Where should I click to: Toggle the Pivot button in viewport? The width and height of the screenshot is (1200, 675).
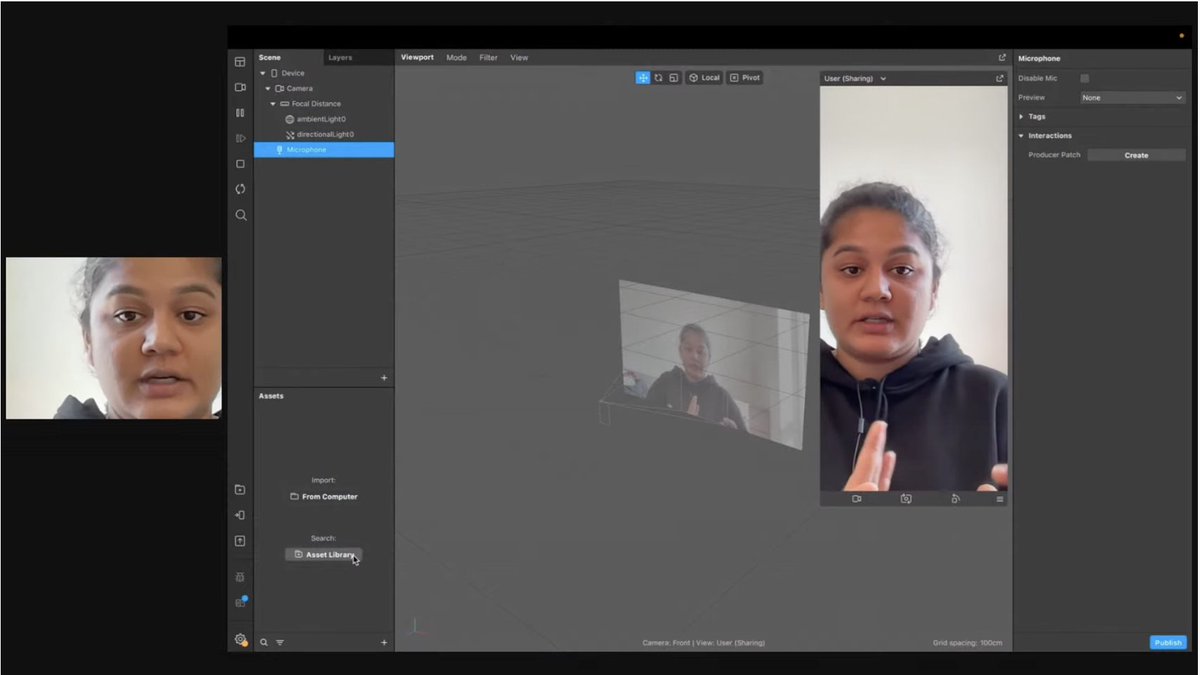click(x=745, y=78)
